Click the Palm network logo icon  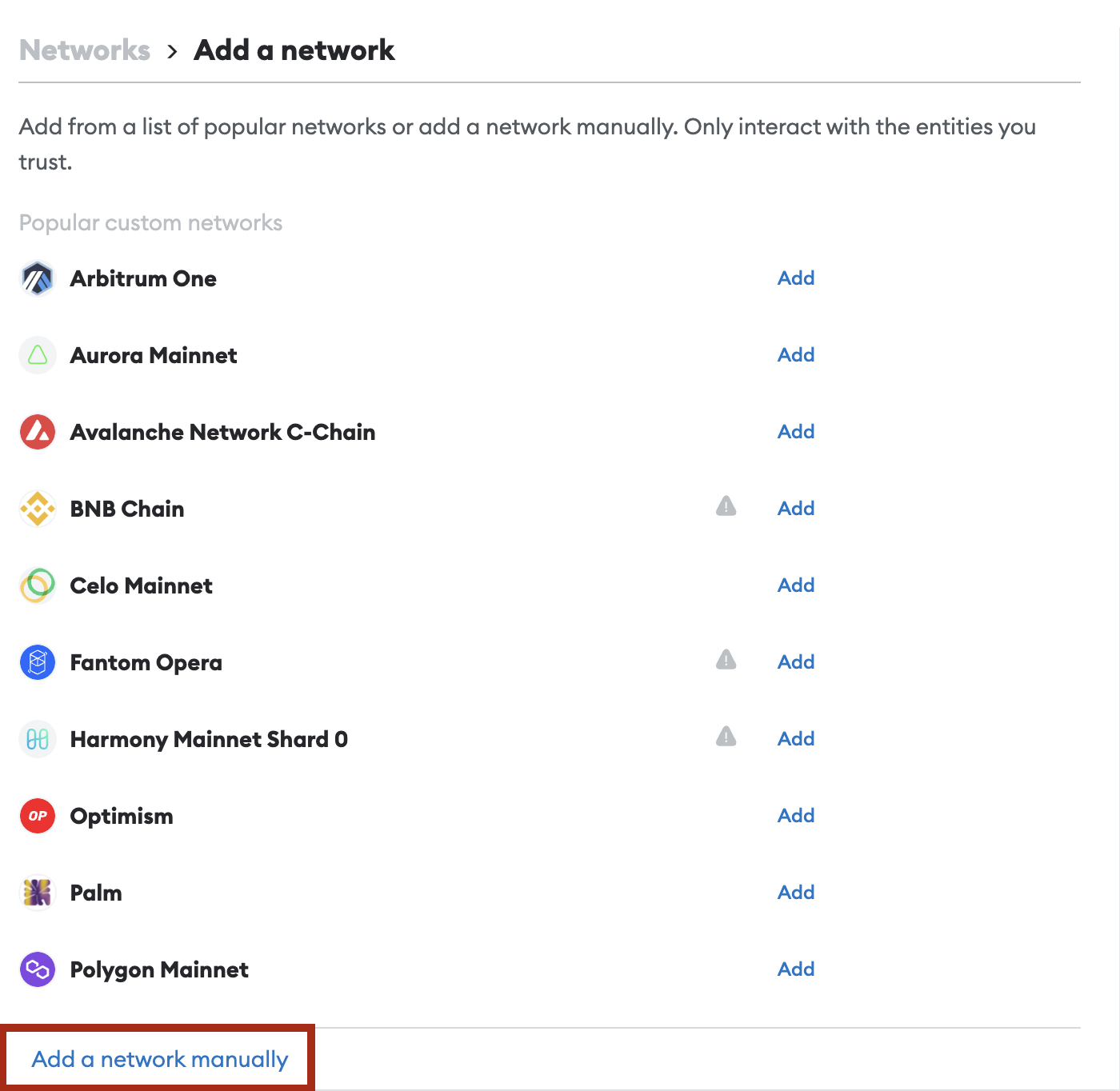point(38,893)
